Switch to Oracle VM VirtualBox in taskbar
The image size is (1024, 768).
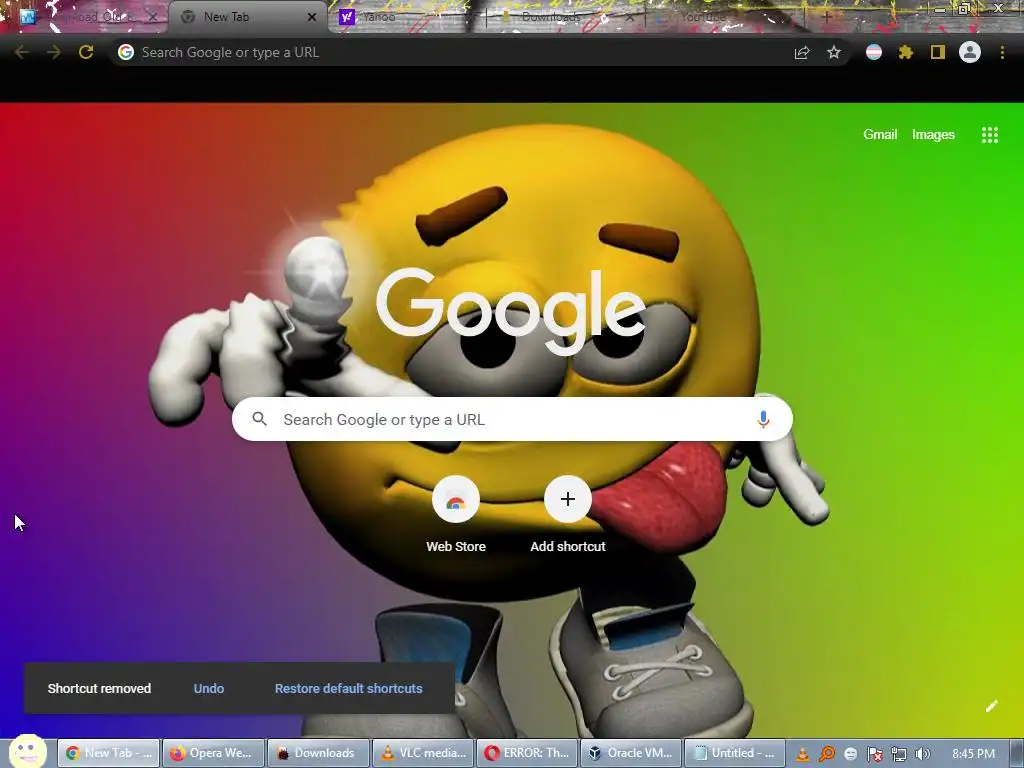(632, 753)
